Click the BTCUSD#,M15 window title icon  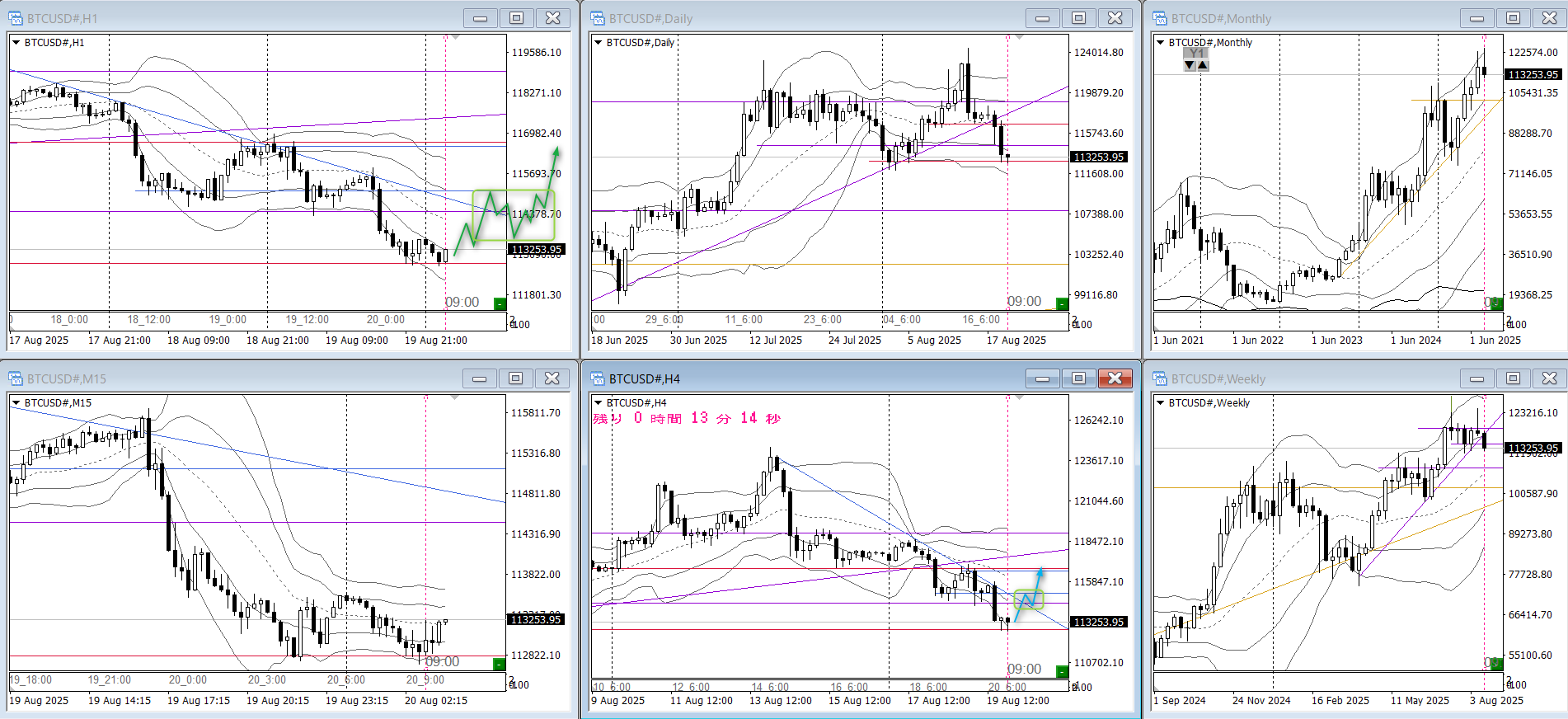click(x=16, y=378)
